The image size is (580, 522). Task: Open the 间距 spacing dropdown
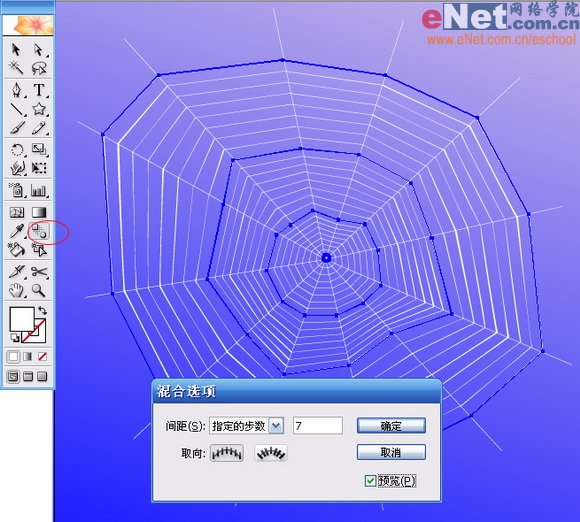tap(276, 426)
